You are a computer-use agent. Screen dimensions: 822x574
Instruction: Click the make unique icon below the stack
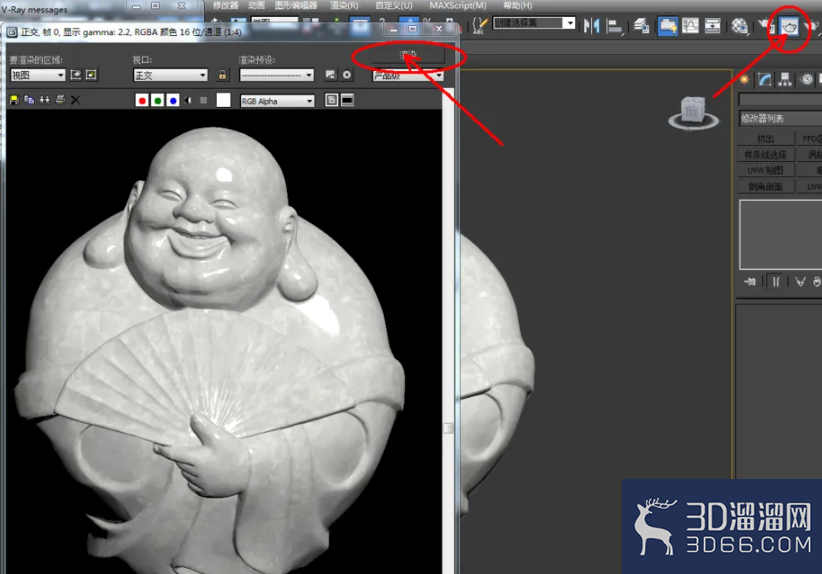point(800,282)
